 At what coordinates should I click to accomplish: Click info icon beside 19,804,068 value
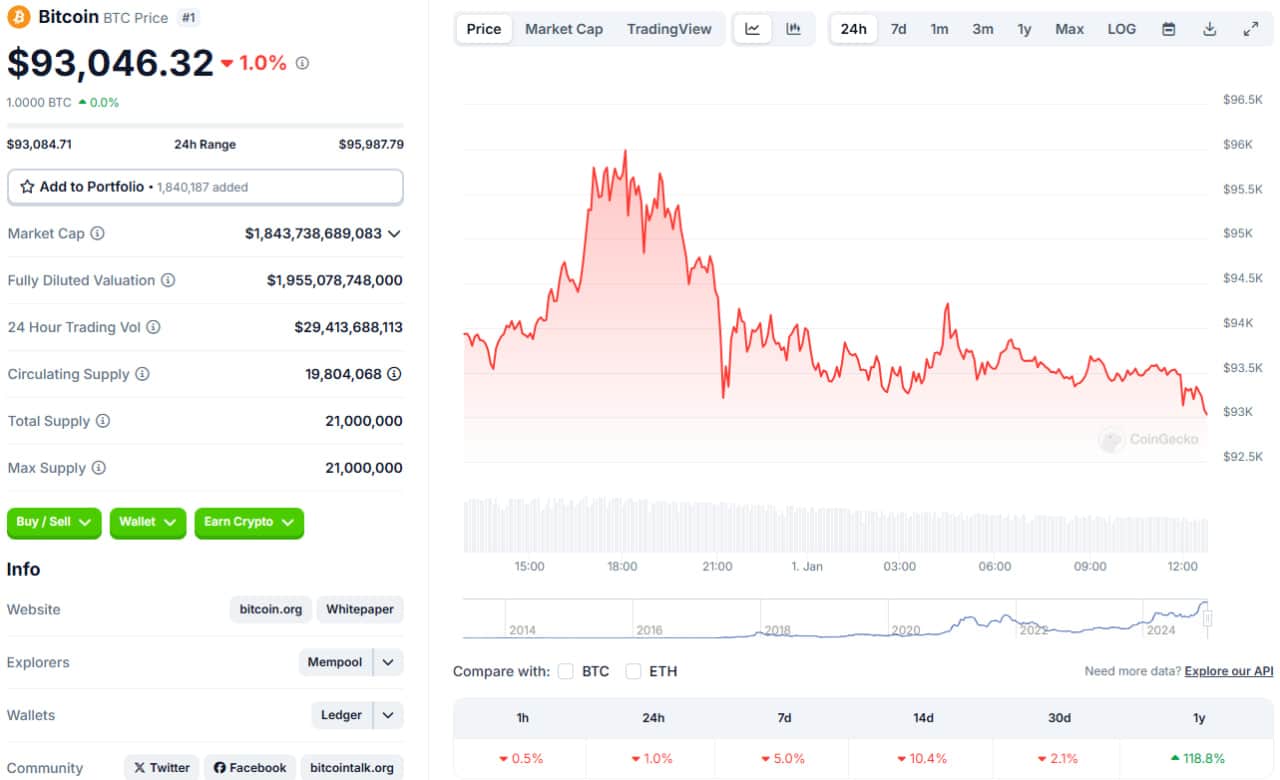[394, 374]
